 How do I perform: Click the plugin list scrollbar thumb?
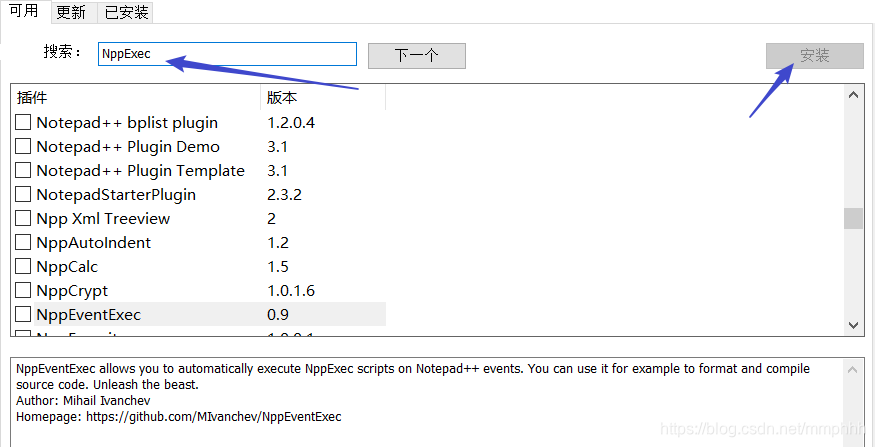[853, 218]
